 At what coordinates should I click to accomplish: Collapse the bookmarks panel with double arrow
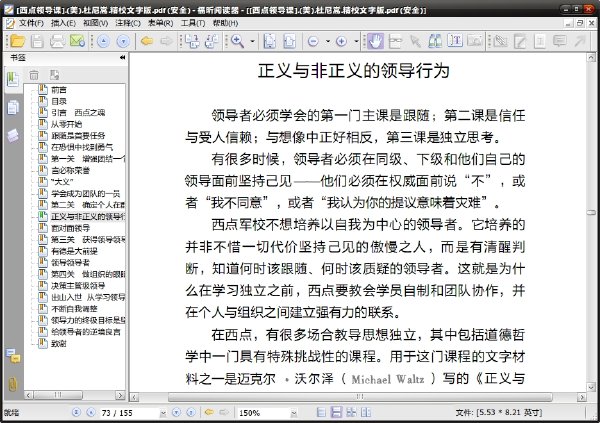click(121, 59)
